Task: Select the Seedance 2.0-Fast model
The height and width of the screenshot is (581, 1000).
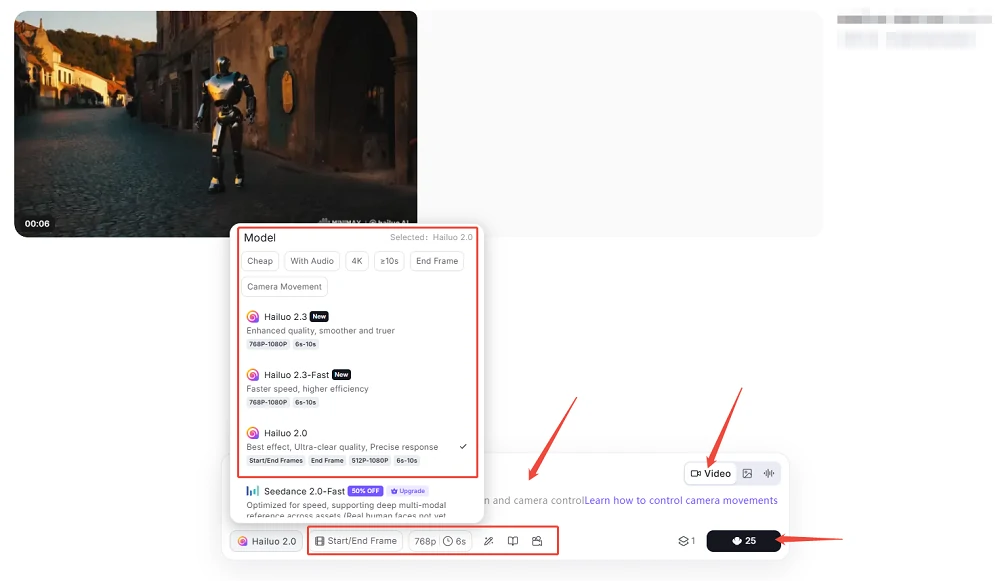Action: click(x=357, y=502)
